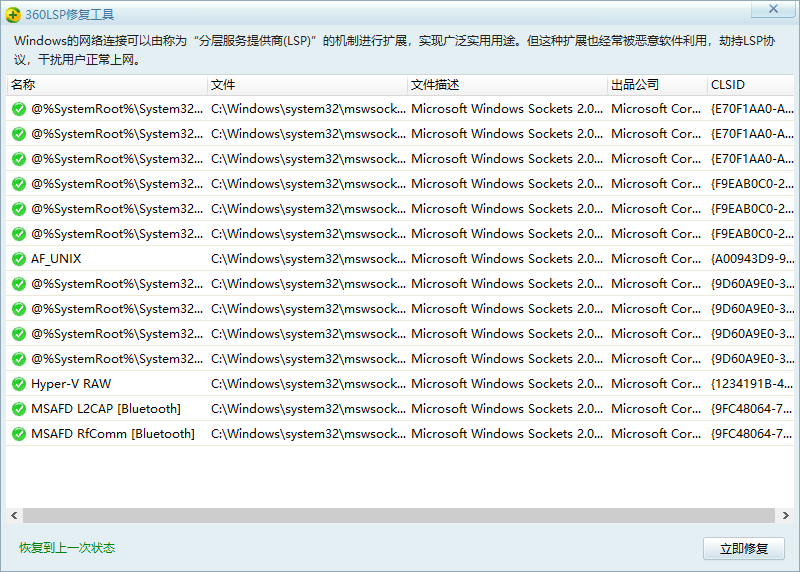Select the MSAFD L2CAP [Bluetooth] name cell
The width and height of the screenshot is (800, 572).
pyautogui.click(x=106, y=409)
